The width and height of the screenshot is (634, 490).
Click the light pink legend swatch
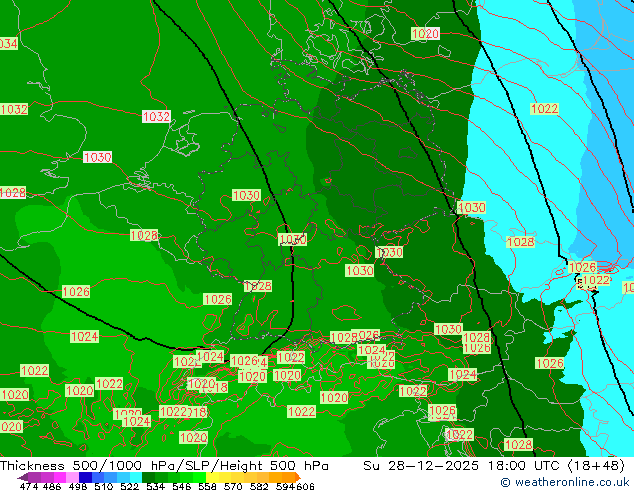[x=72, y=477]
